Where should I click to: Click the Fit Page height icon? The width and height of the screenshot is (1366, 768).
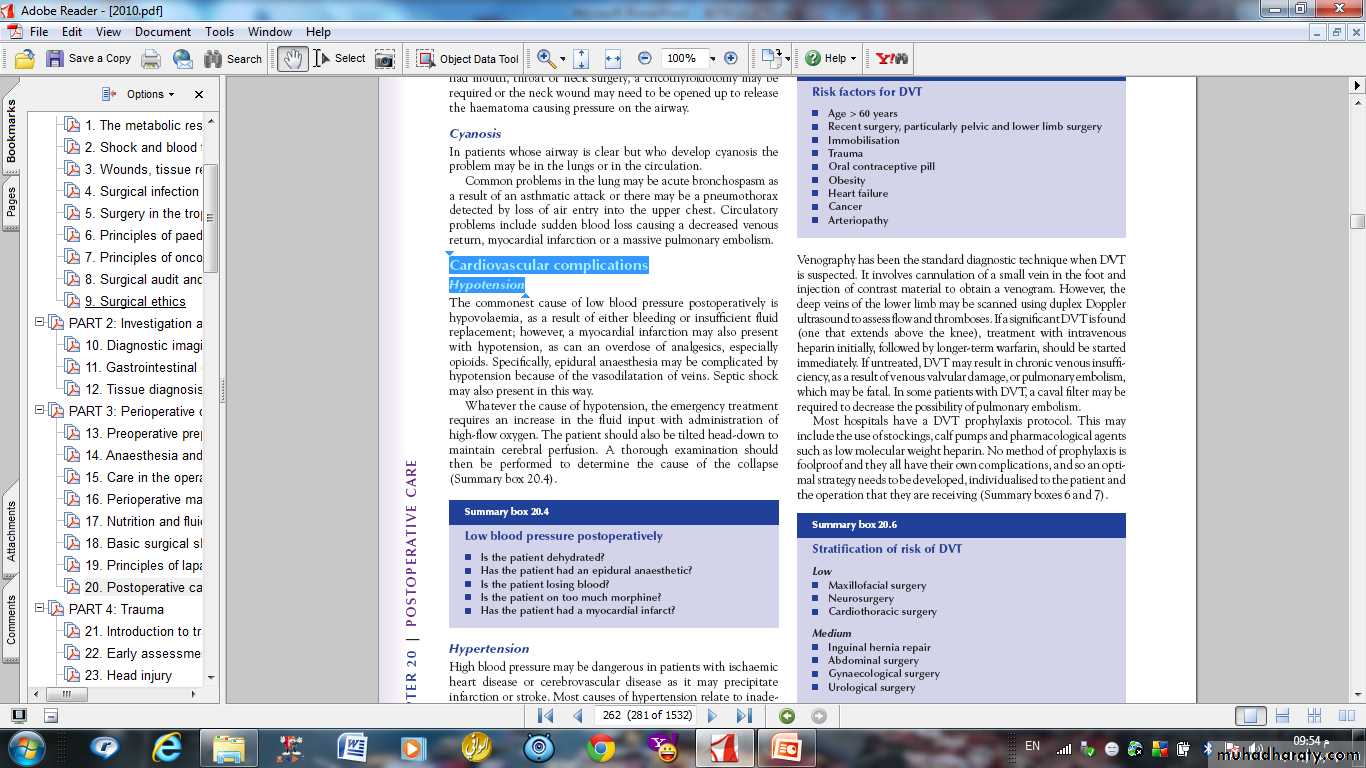click(x=582, y=59)
